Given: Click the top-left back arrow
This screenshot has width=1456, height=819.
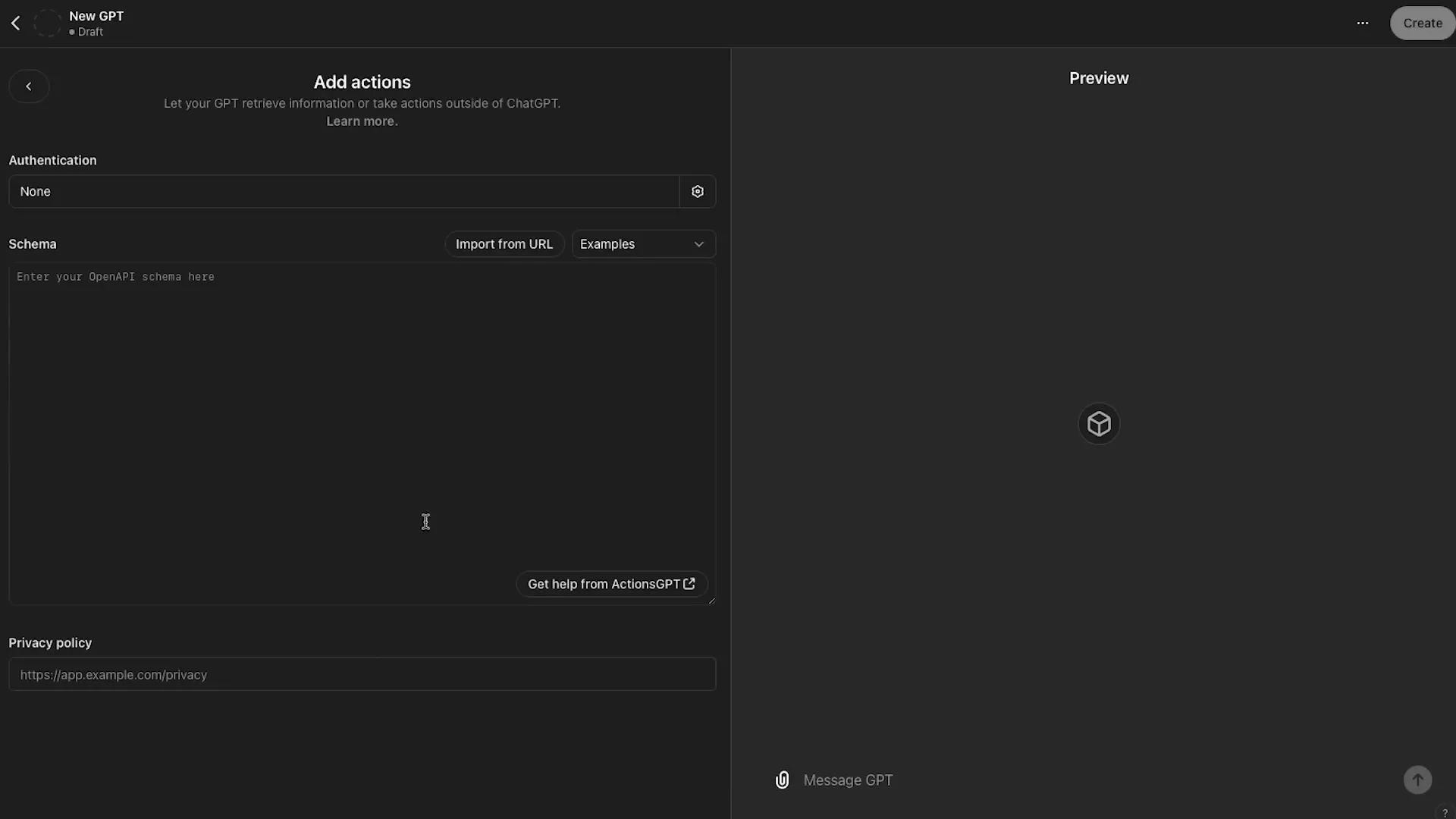Looking at the screenshot, I should pos(16,24).
